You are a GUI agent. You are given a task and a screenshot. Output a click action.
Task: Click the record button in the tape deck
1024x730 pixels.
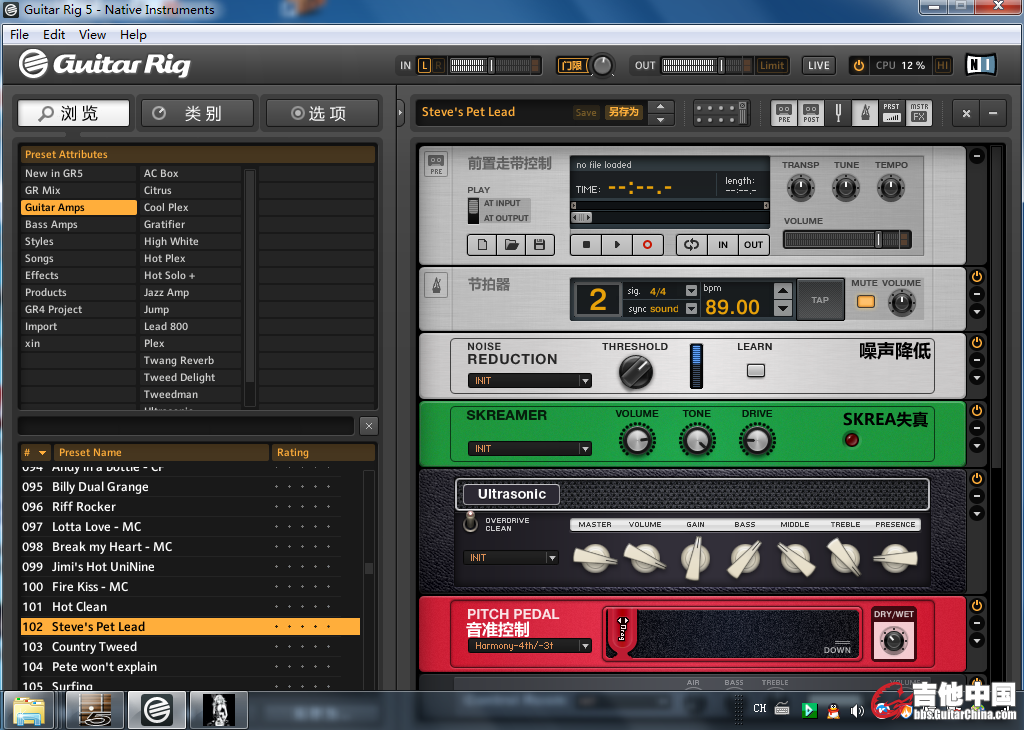click(x=647, y=244)
